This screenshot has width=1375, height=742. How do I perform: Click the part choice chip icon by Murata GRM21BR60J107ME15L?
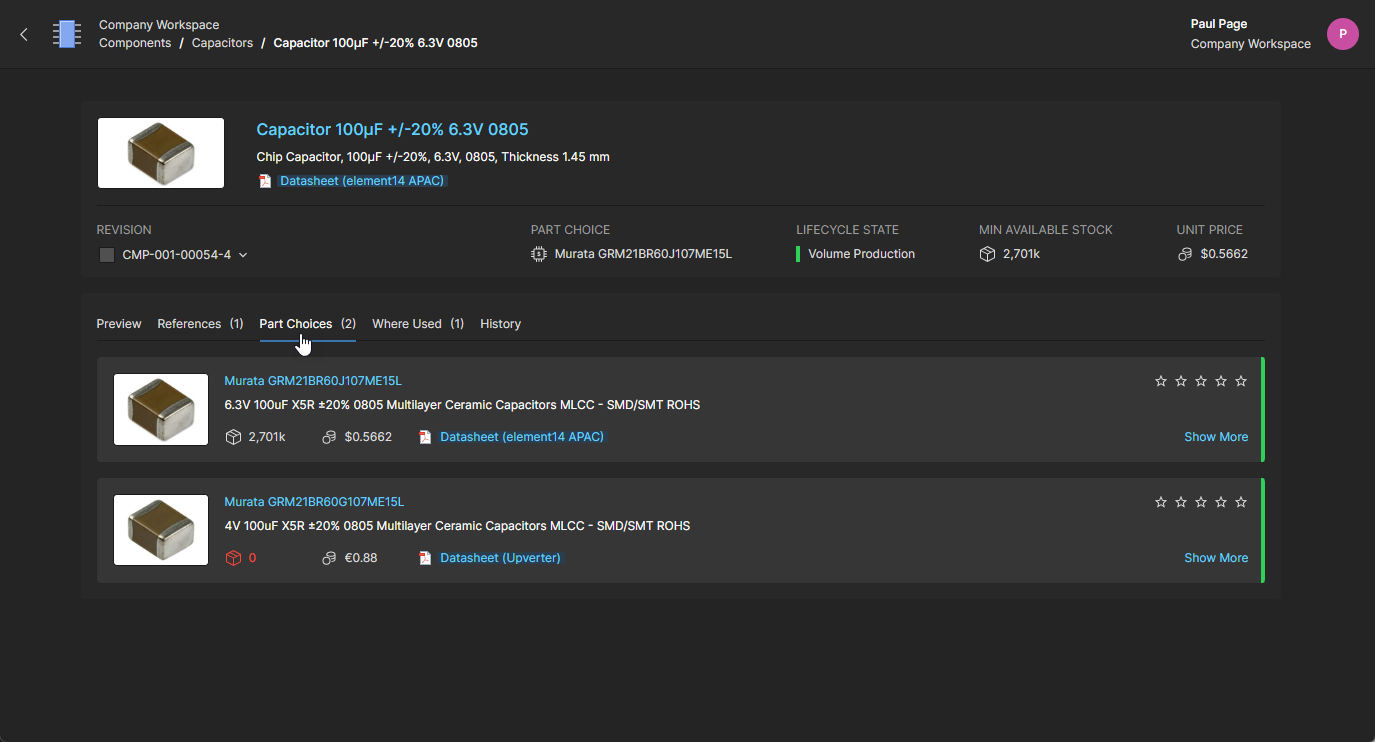[539, 254]
